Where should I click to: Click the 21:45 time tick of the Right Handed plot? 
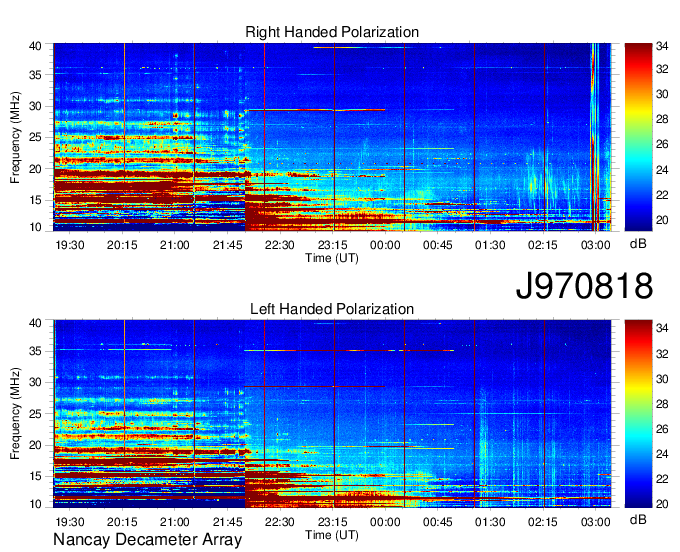227,245
